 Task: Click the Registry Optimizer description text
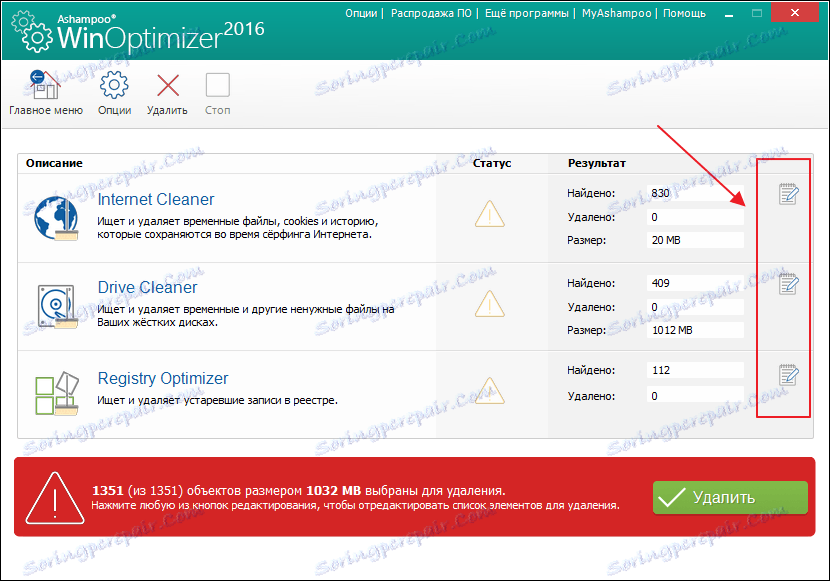[x=217, y=401]
